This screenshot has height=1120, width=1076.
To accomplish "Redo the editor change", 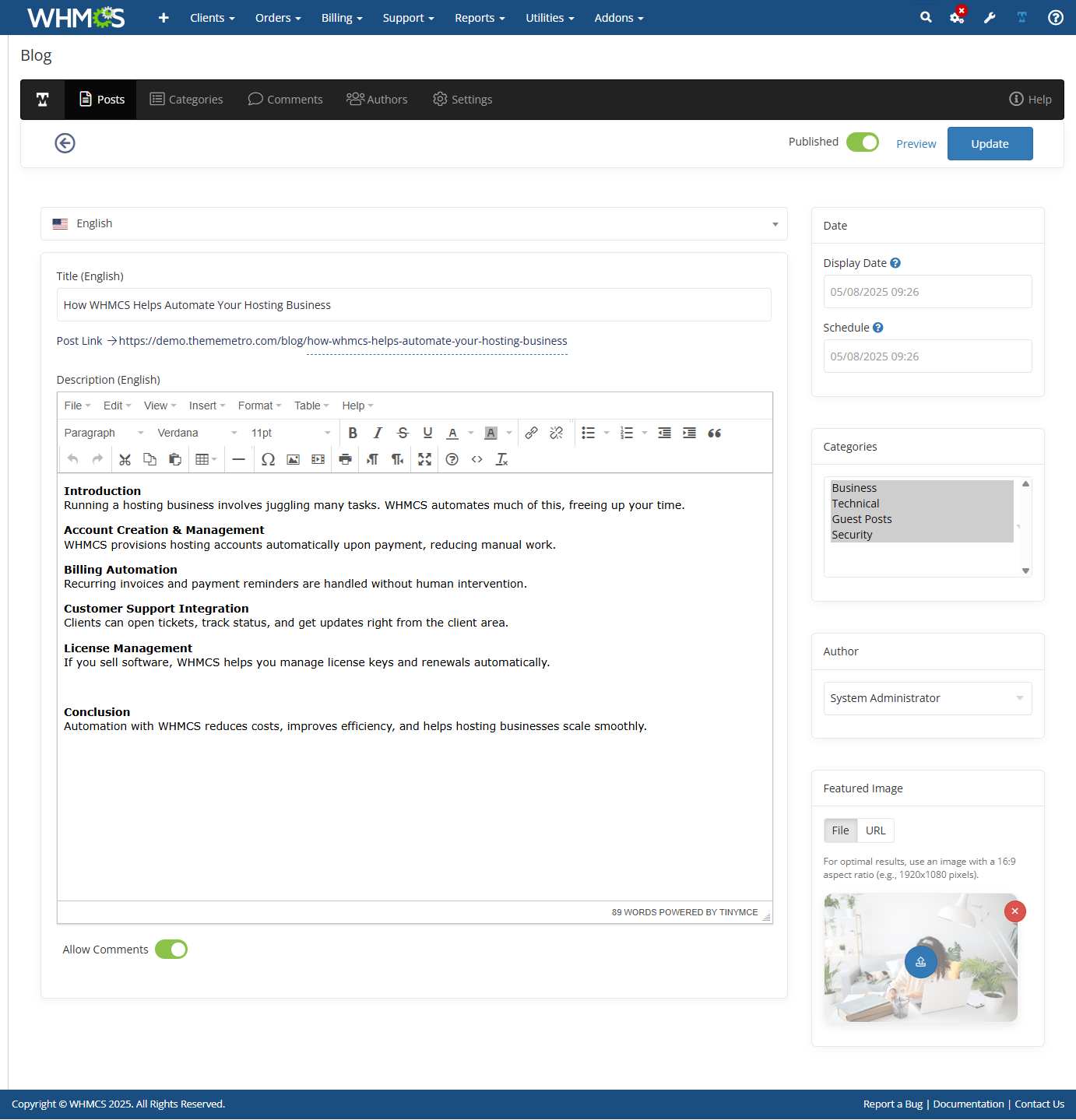I will tap(97, 459).
